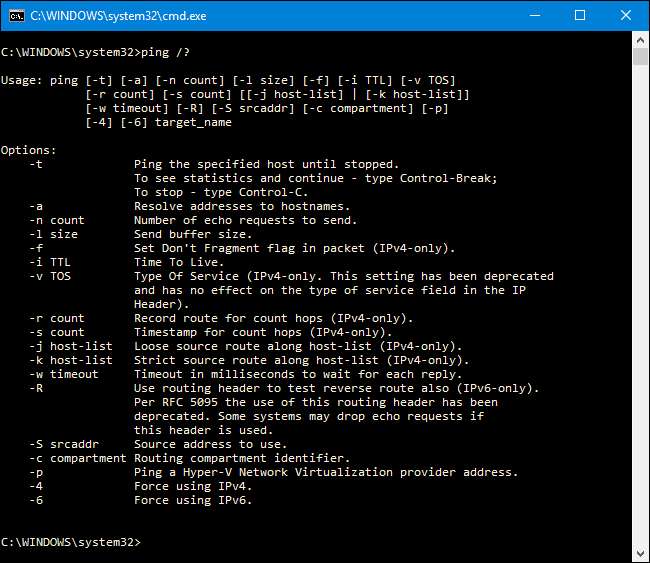Open the cmd system menu icon
The height and width of the screenshot is (563, 650).
[x=15, y=16]
